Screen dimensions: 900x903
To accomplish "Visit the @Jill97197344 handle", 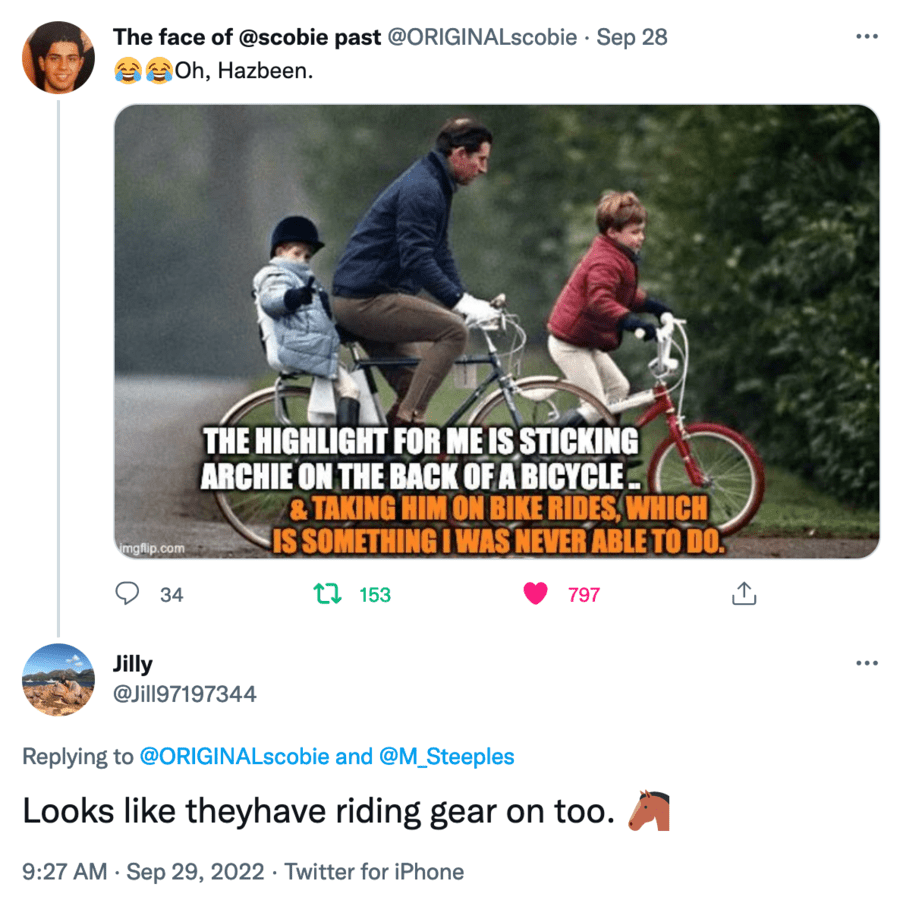I will click(x=184, y=693).
